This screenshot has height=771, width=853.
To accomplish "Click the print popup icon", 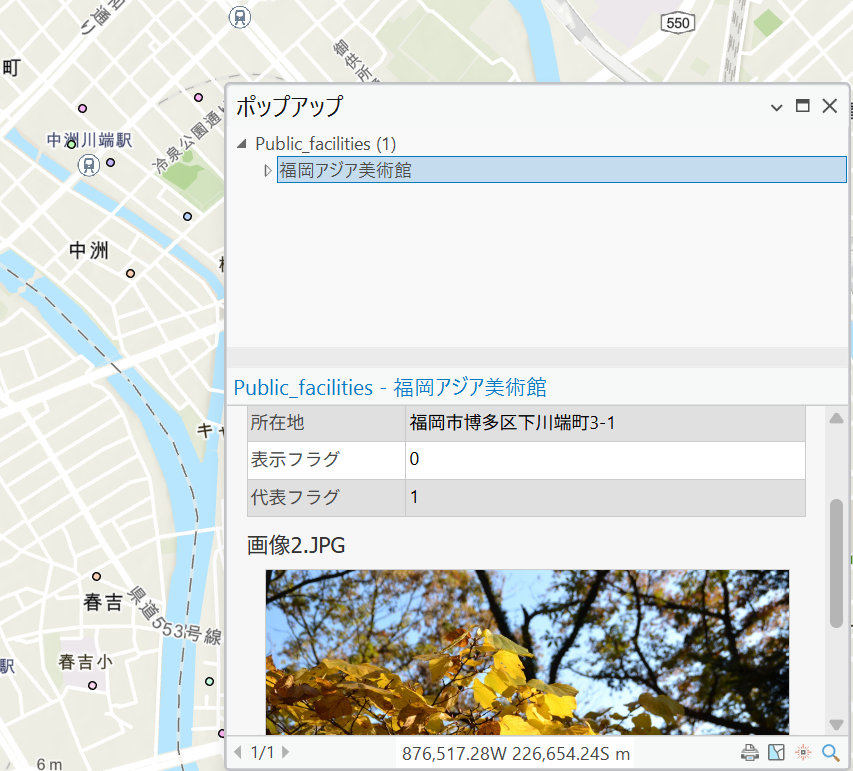I will click(749, 752).
